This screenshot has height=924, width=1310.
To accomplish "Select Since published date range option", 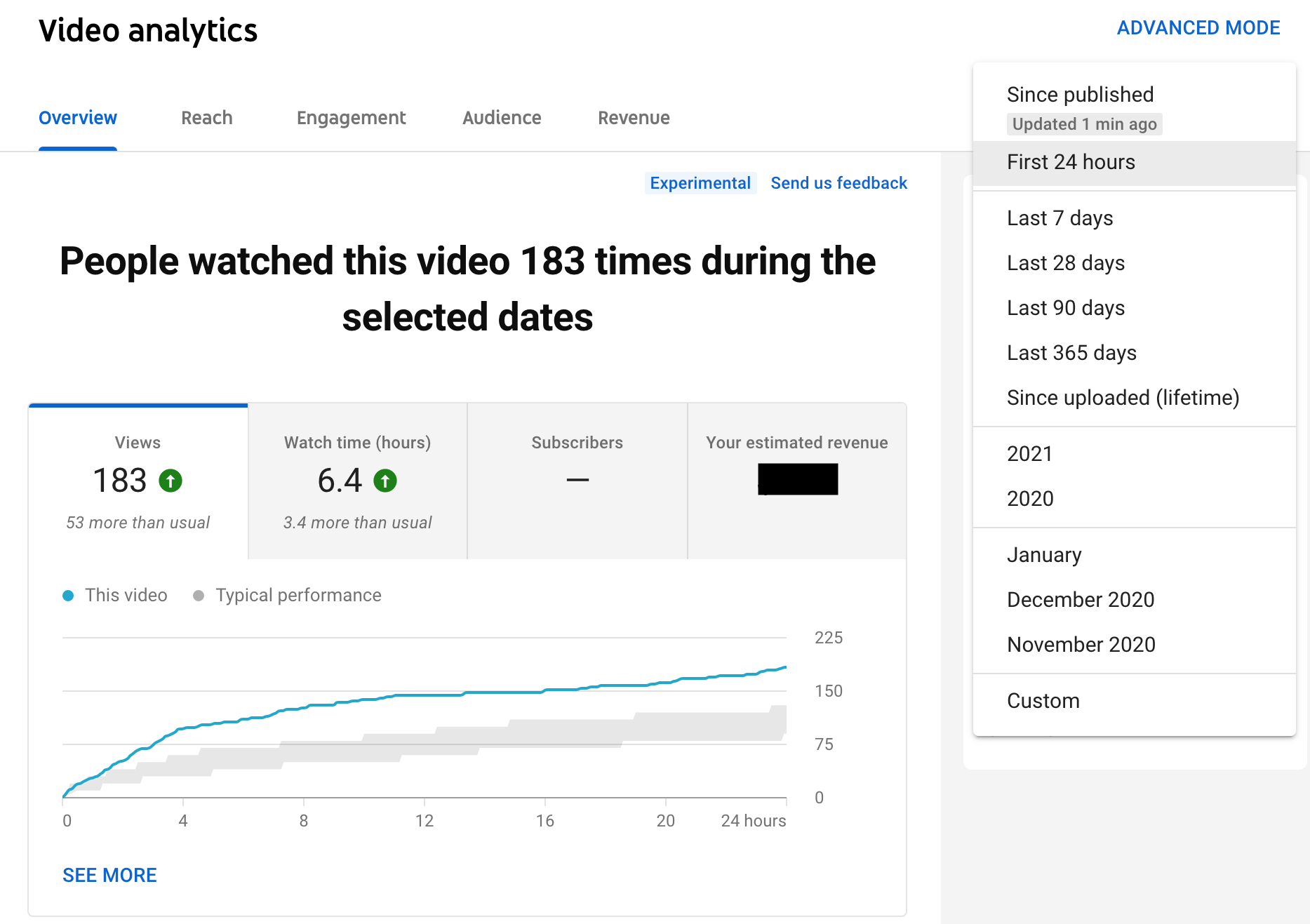I will pos(1080,95).
